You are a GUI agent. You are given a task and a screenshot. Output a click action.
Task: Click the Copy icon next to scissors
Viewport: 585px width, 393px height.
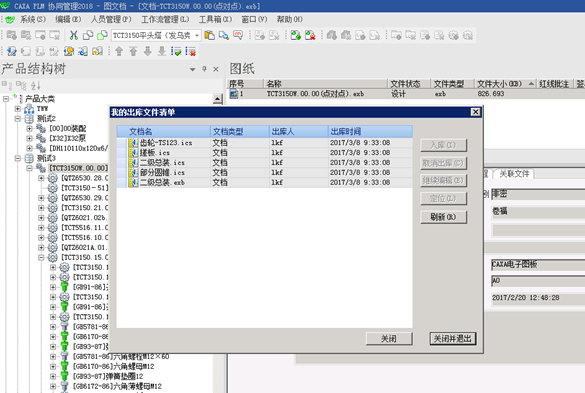[88, 35]
